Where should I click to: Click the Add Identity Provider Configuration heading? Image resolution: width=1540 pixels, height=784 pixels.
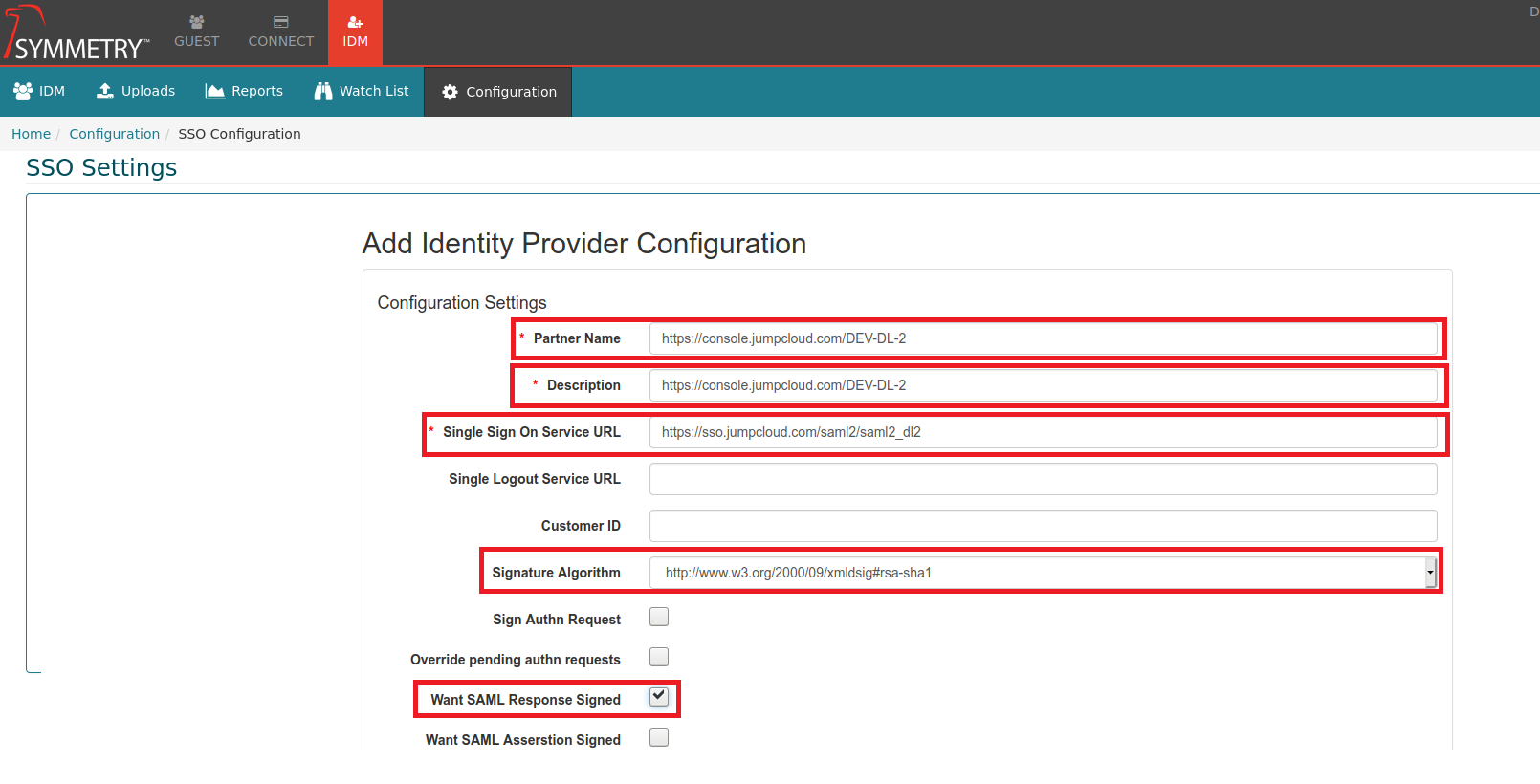[x=584, y=244]
